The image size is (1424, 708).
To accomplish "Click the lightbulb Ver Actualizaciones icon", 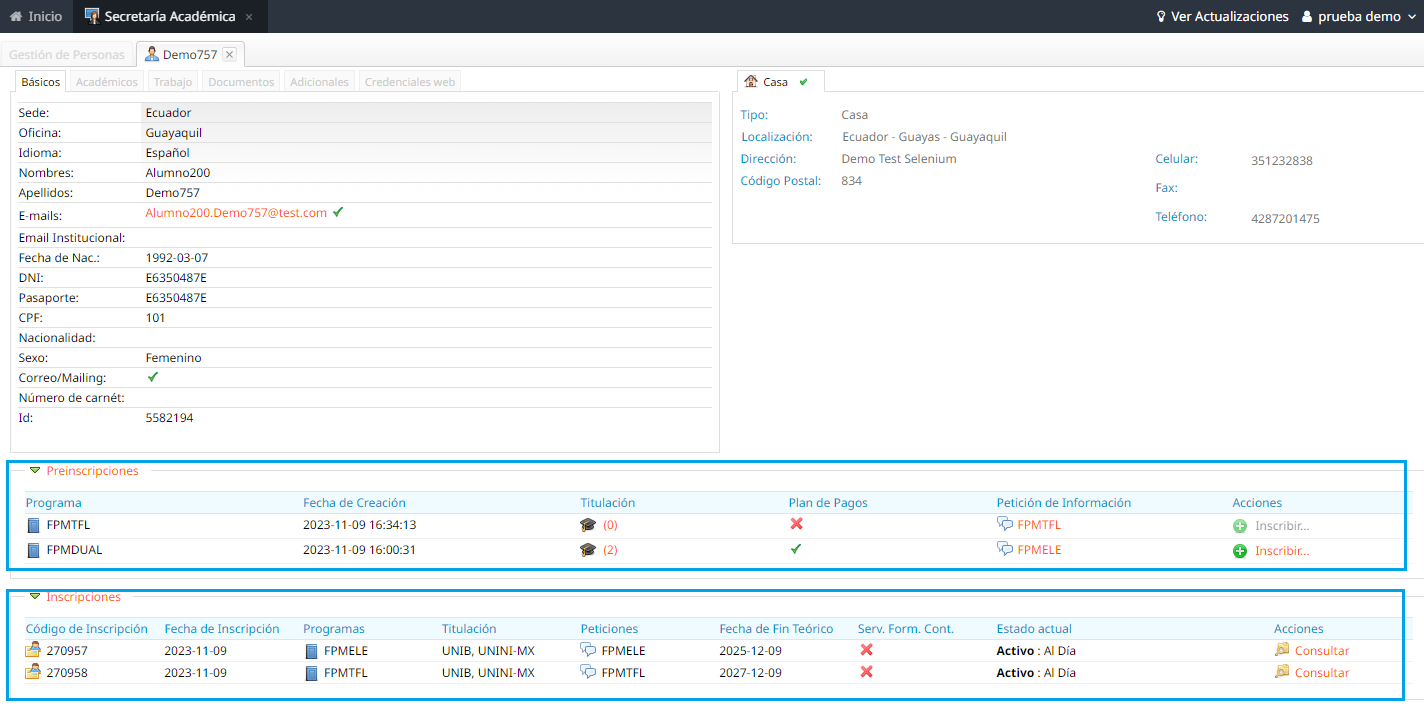I will (1161, 17).
